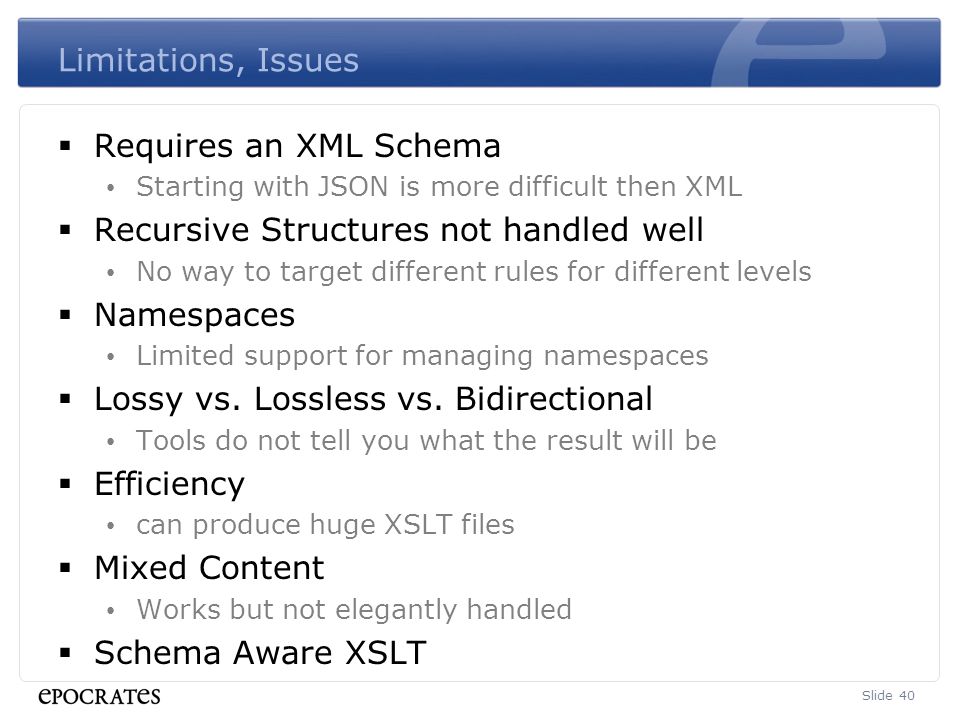
Task: Click 'Limited support for managing namespaces' text
Action: [422, 356]
